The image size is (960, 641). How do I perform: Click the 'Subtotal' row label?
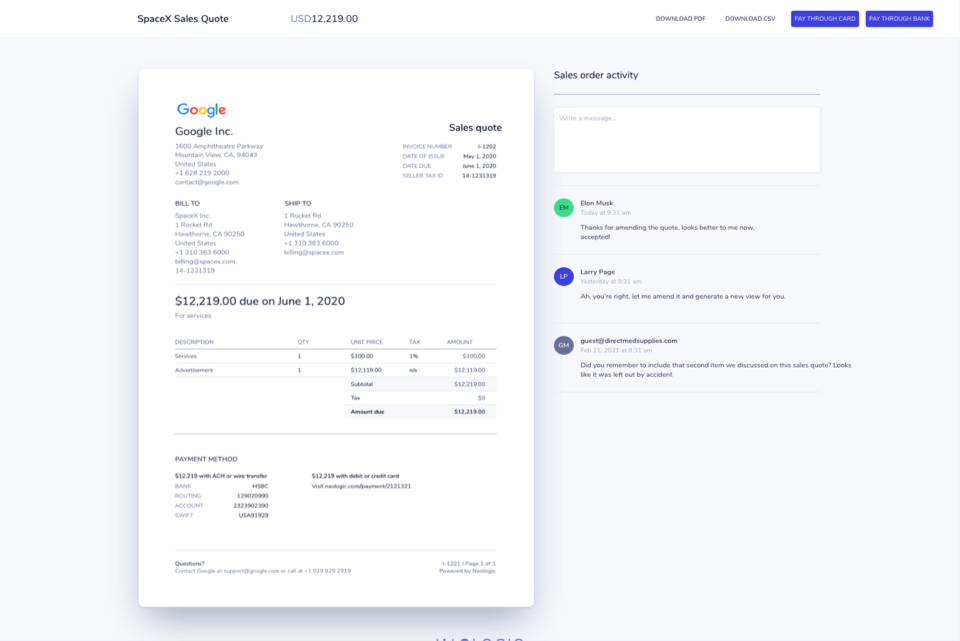(361, 384)
